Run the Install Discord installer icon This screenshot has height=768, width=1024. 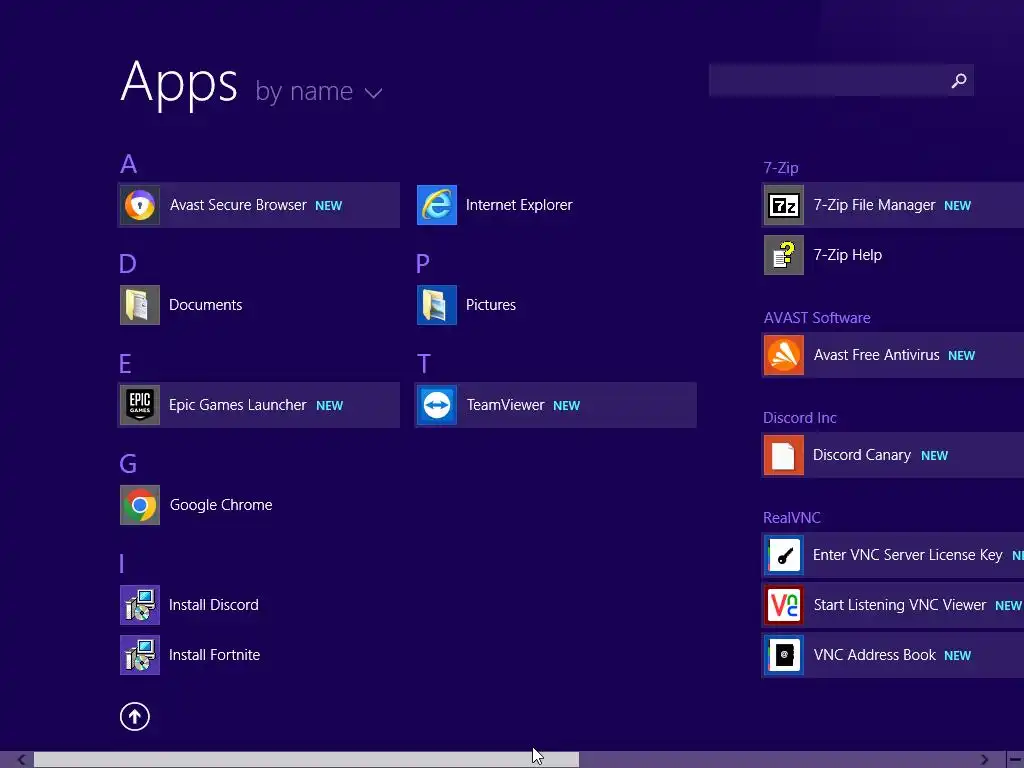[x=140, y=605]
